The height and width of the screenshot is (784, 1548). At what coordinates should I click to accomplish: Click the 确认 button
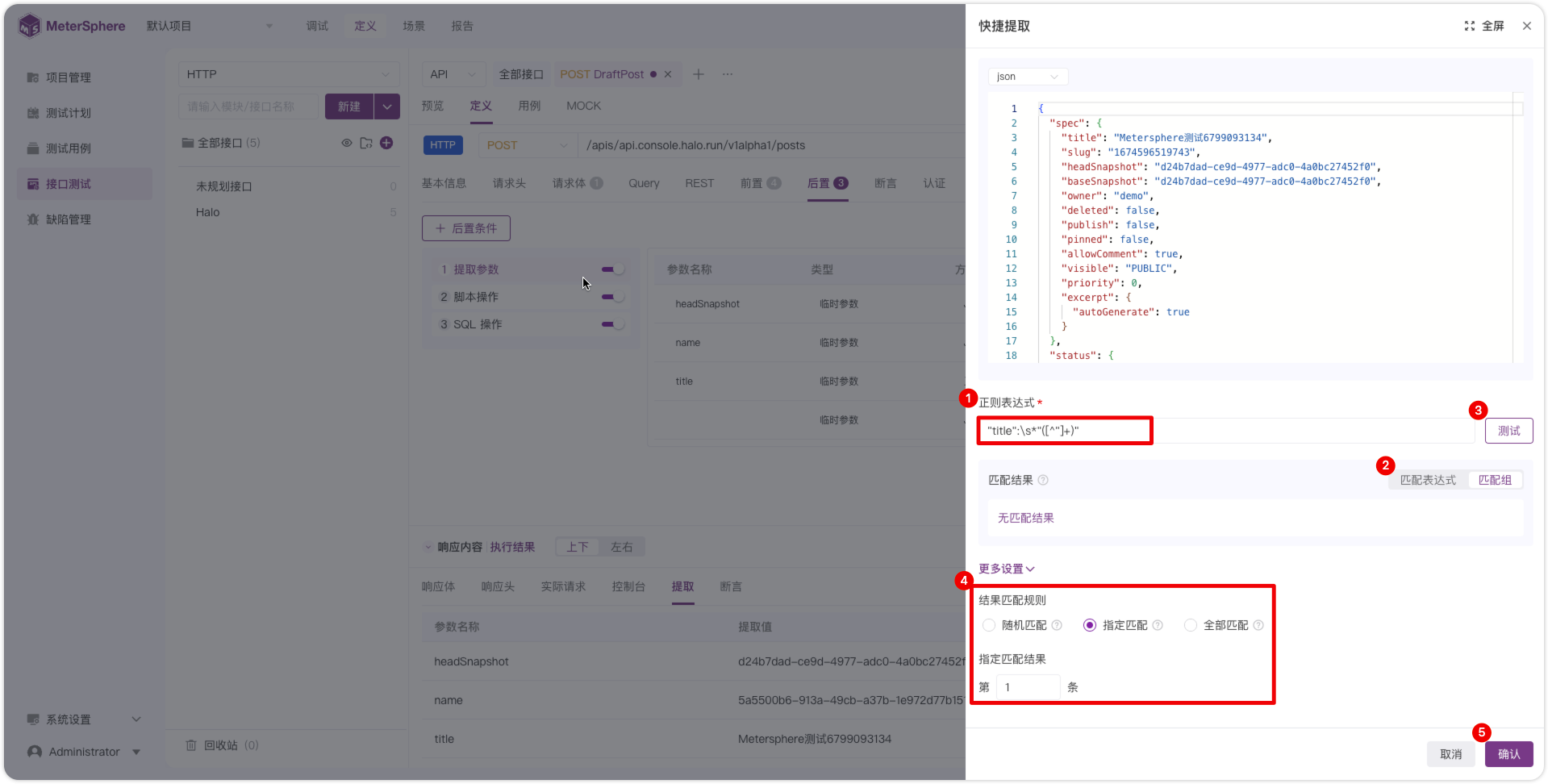click(1508, 754)
